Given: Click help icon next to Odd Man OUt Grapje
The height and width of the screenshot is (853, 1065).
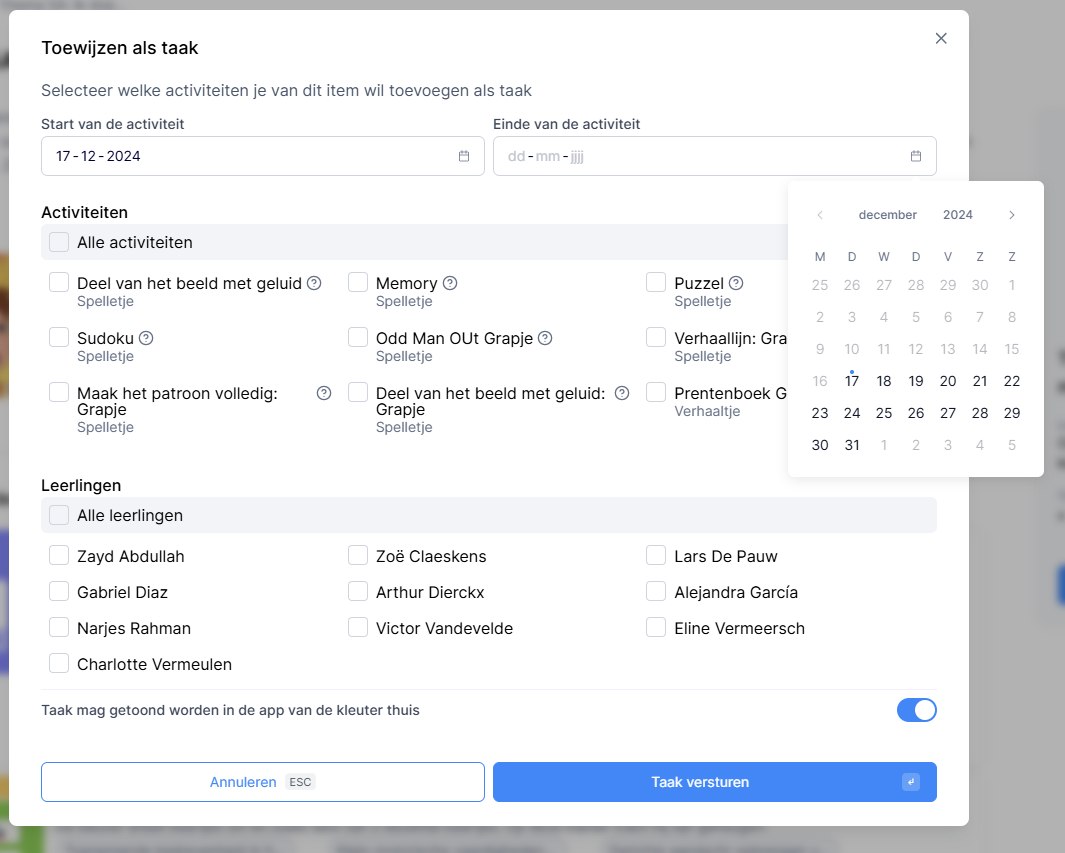Looking at the screenshot, I should [x=545, y=338].
